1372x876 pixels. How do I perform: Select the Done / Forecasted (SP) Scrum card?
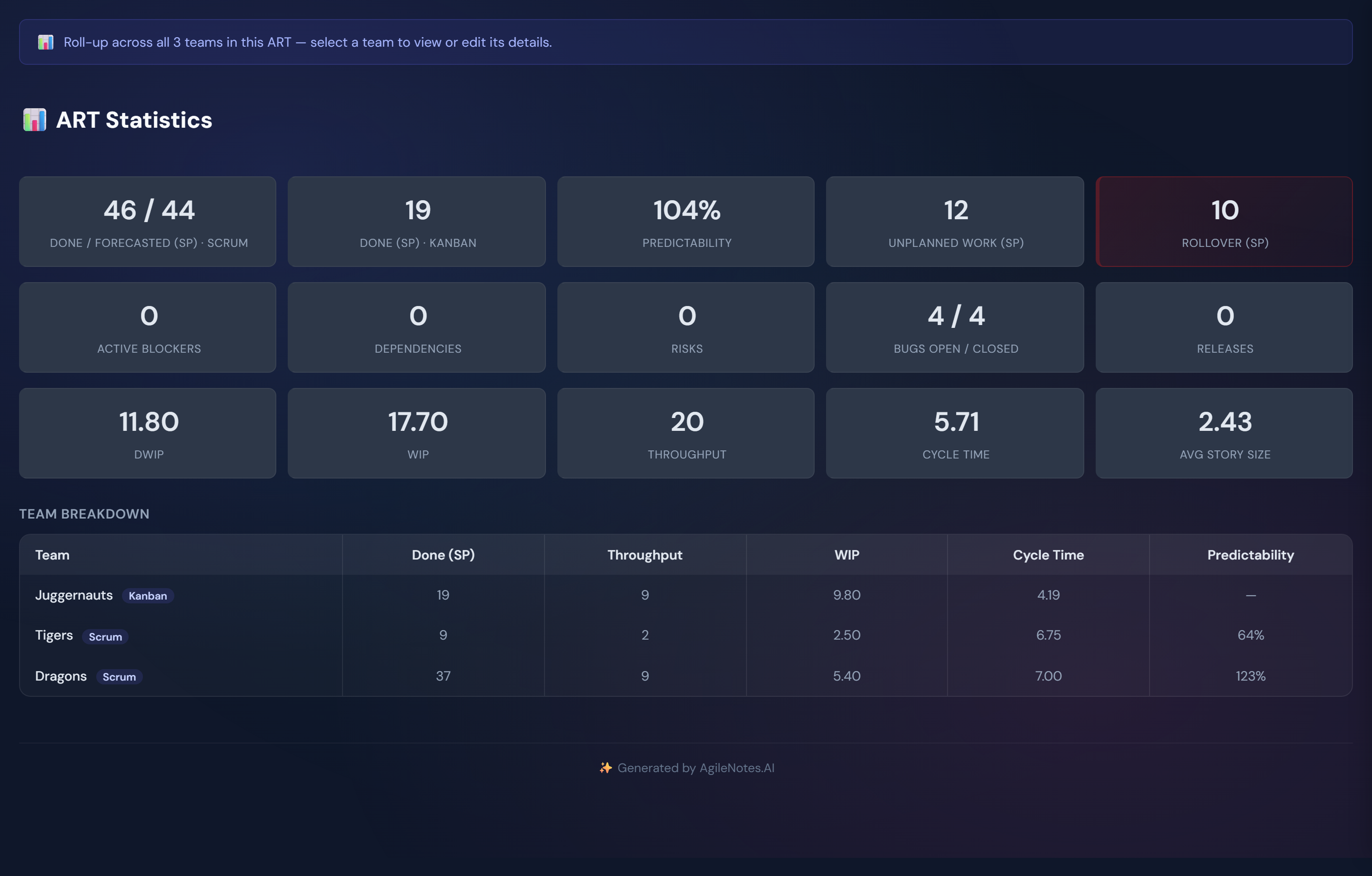coord(148,222)
